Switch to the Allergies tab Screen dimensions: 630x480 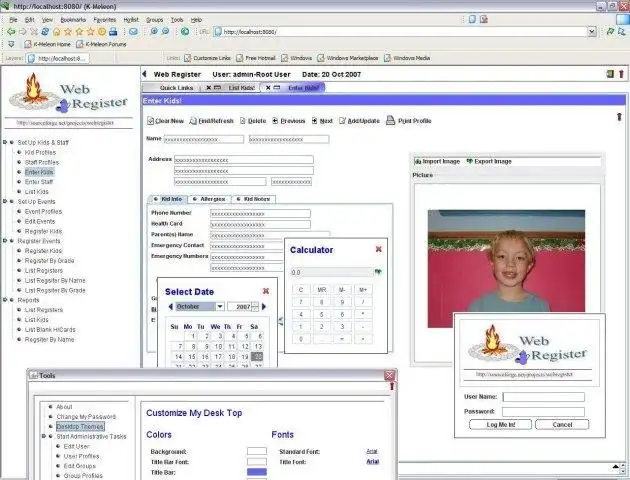coord(209,199)
